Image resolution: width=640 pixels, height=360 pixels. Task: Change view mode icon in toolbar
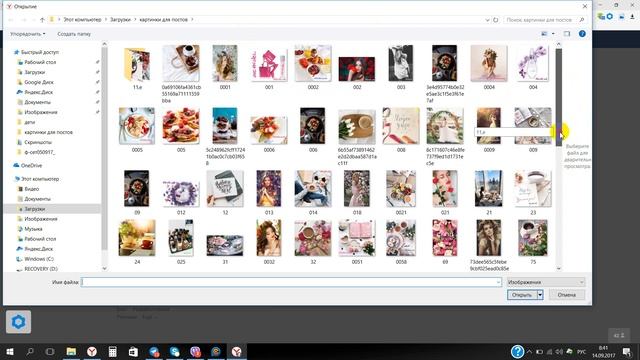[x=544, y=34]
